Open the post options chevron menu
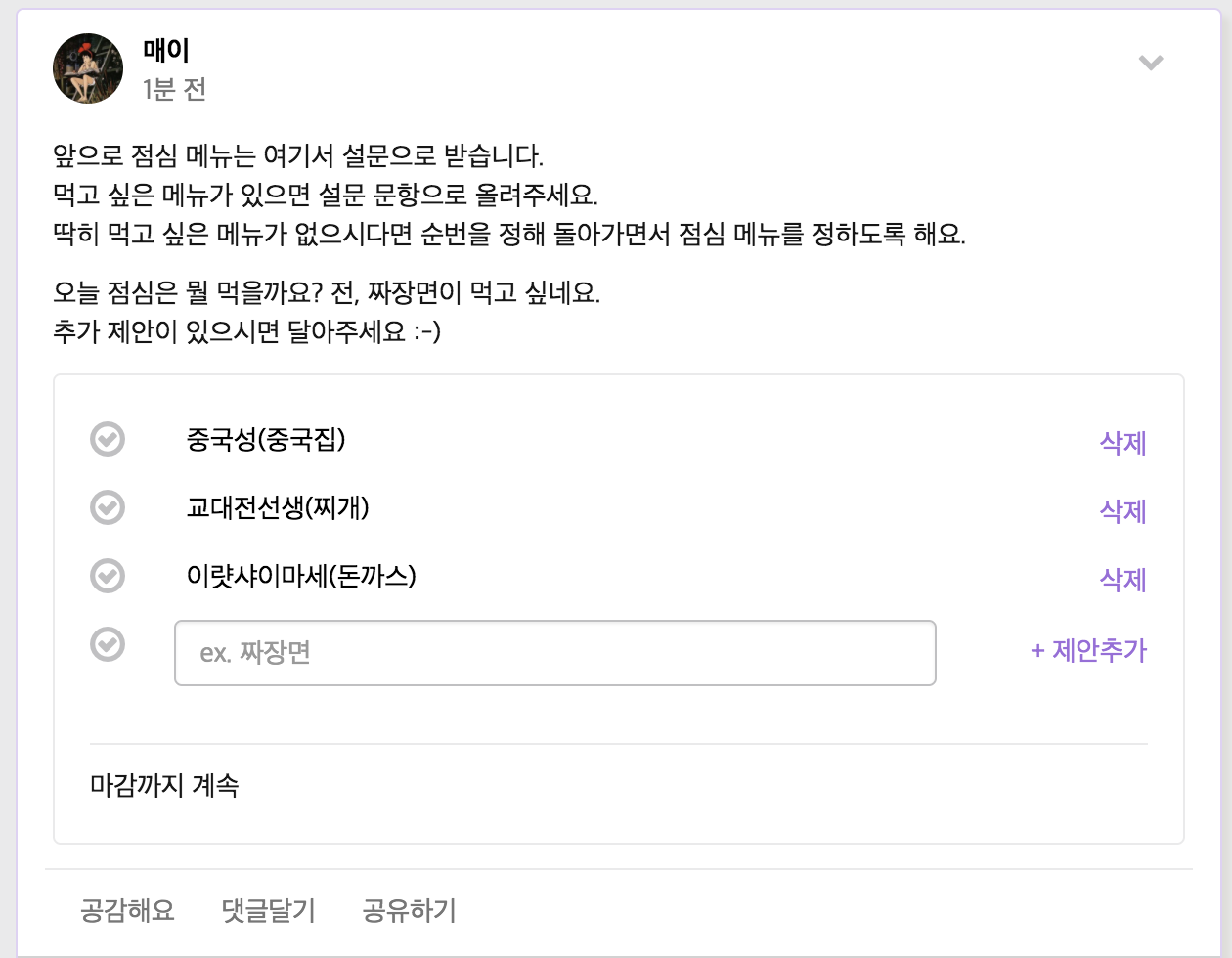This screenshot has height=958, width=1232. pos(1151,63)
